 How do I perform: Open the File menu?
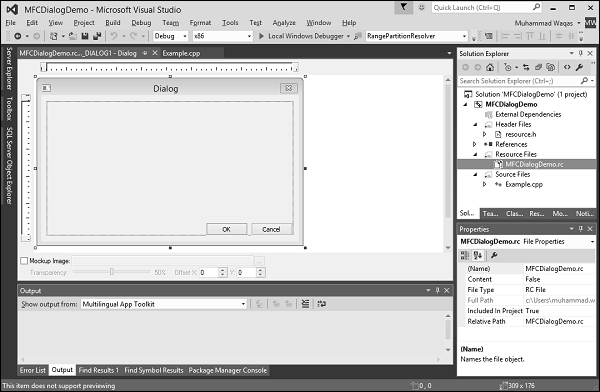(x=11, y=23)
